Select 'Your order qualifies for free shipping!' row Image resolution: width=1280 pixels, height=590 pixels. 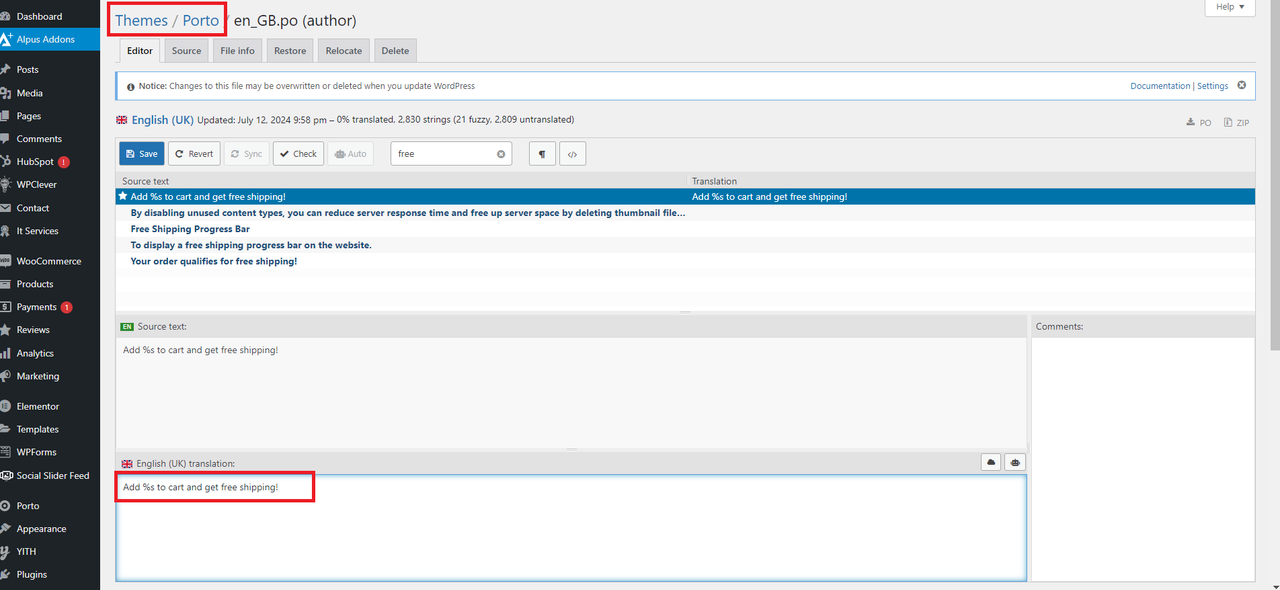click(x=685, y=261)
